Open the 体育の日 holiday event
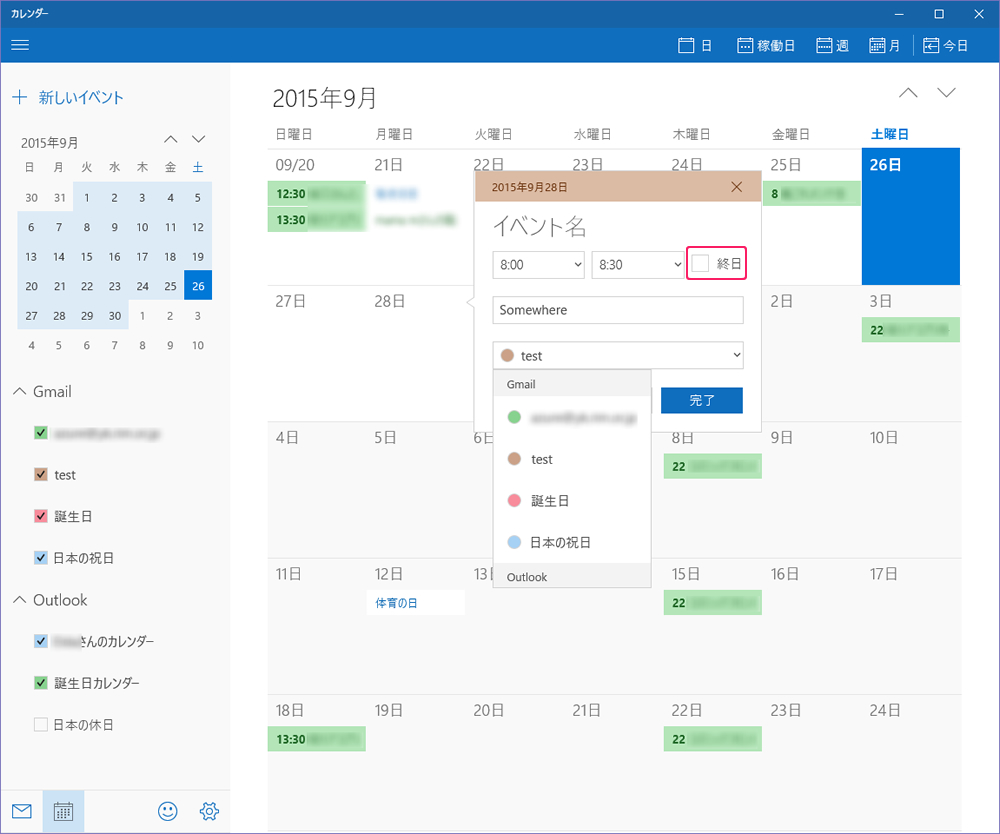This screenshot has height=834, width=1000. tap(416, 603)
